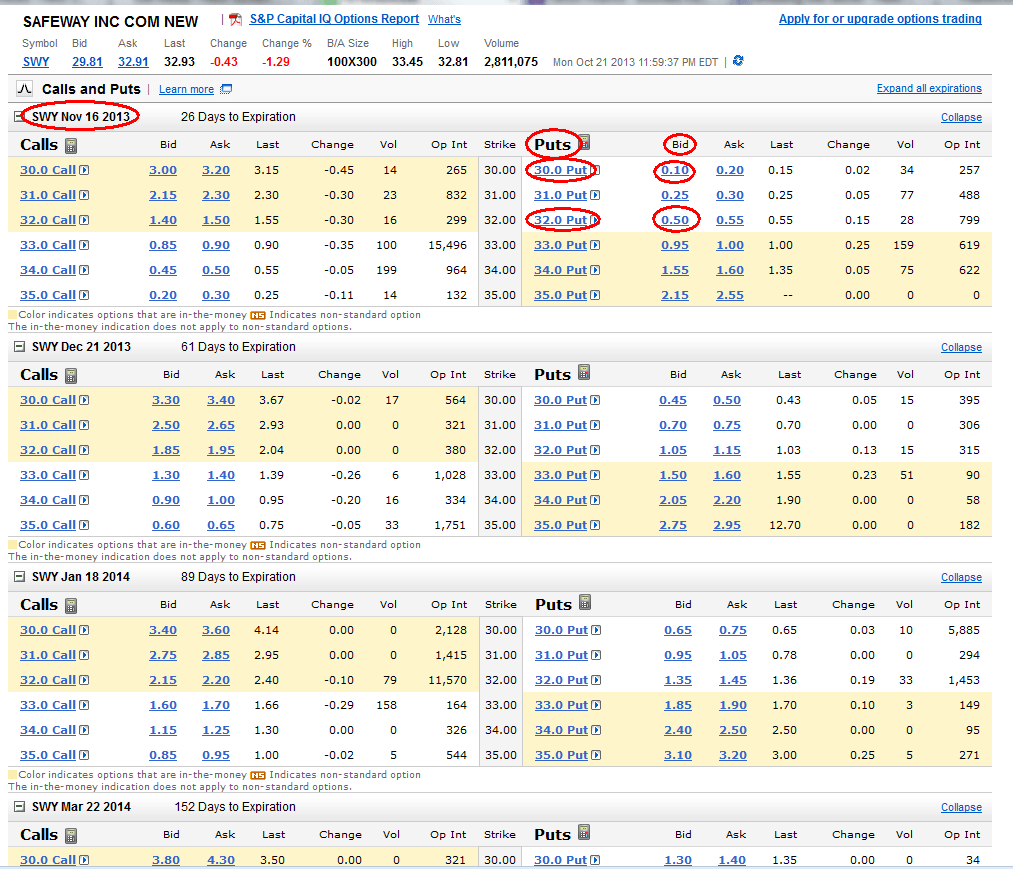The image size is (1013, 869).
Task: Open the Learn more popup icon
Action: pos(226,89)
